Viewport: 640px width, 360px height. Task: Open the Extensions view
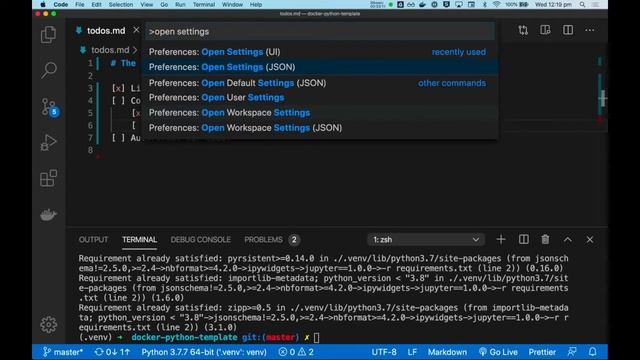click(x=49, y=178)
